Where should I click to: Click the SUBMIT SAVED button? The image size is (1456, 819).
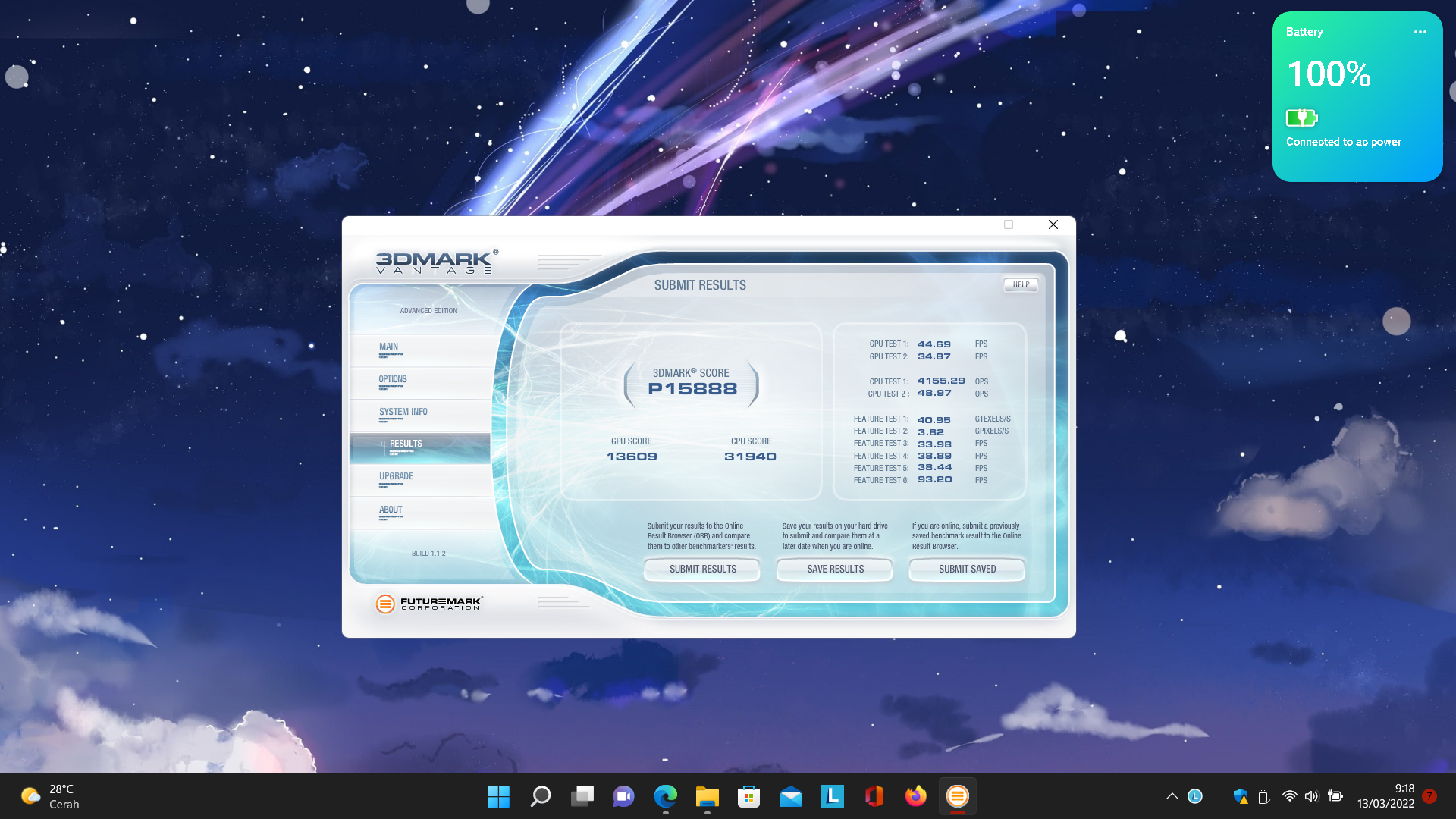pos(967,570)
